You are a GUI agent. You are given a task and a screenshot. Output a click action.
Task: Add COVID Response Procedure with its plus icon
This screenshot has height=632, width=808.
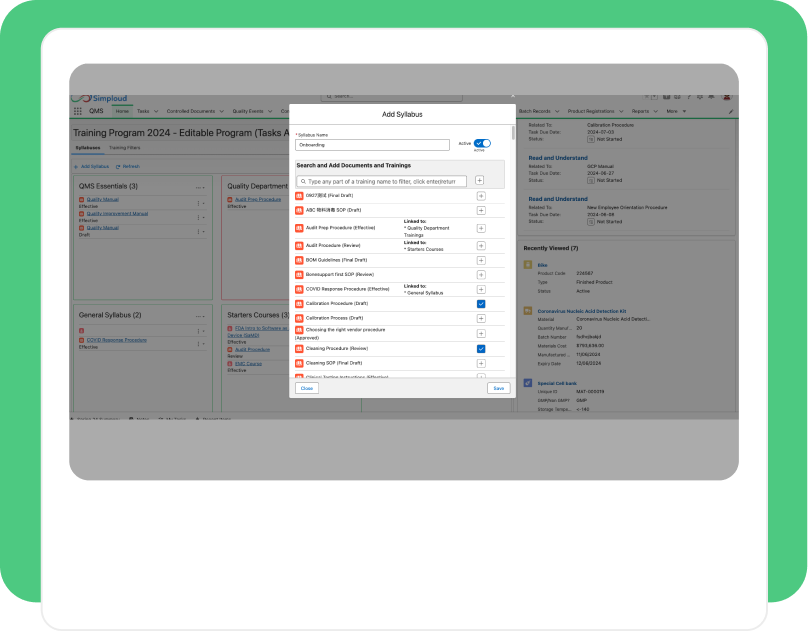pyautogui.click(x=481, y=290)
